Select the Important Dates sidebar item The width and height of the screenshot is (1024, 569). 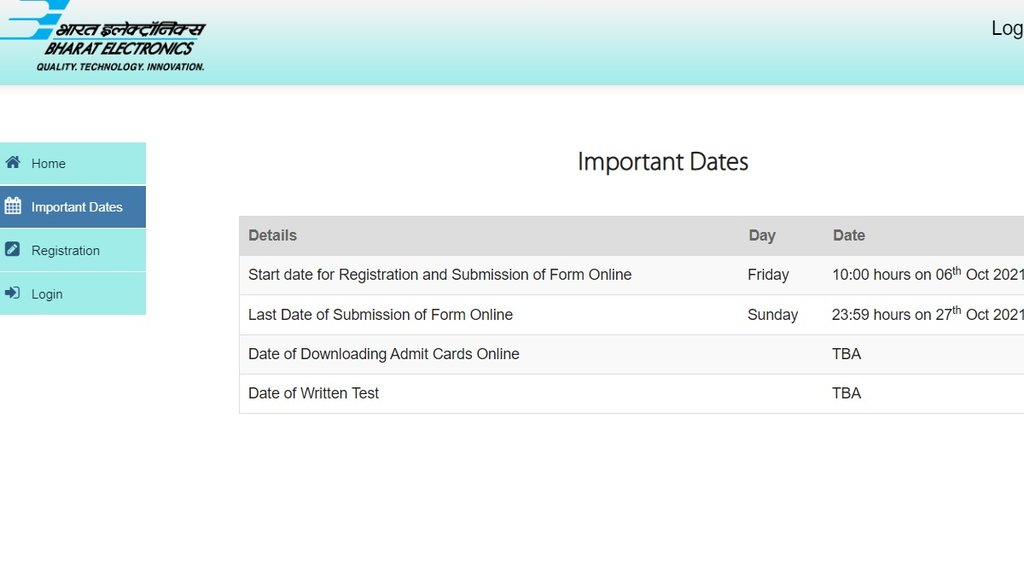point(77,207)
